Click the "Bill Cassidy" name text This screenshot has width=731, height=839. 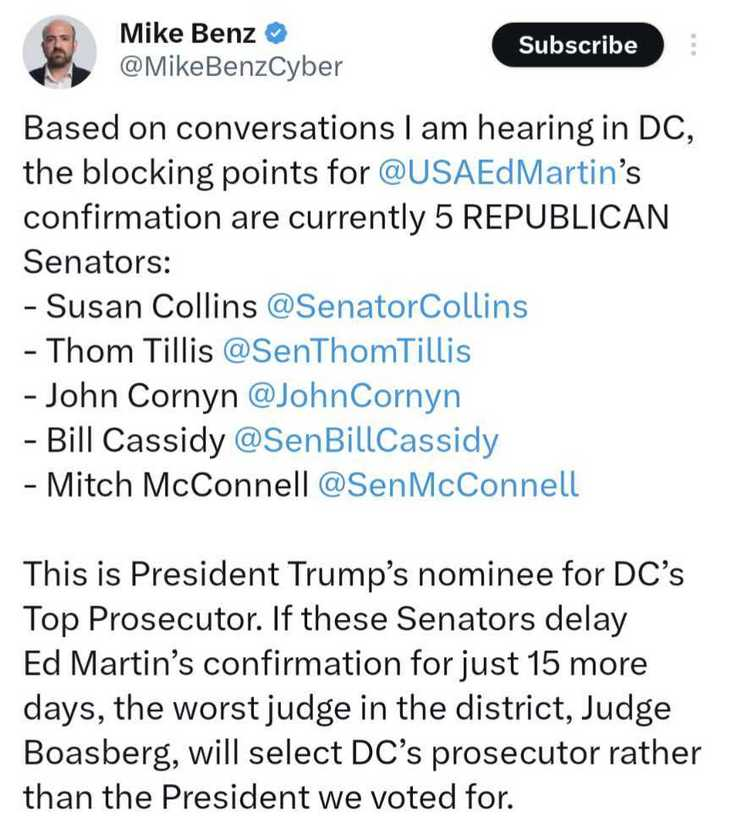point(136,440)
